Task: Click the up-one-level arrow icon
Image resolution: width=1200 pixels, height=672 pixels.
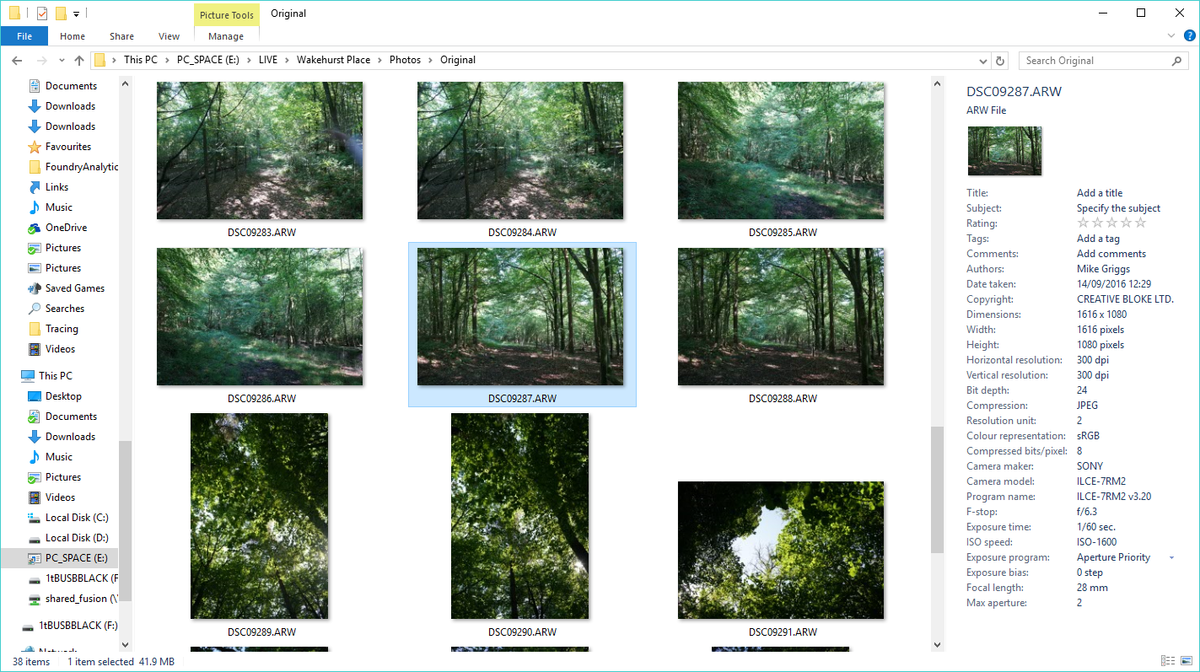Action: 78,60
